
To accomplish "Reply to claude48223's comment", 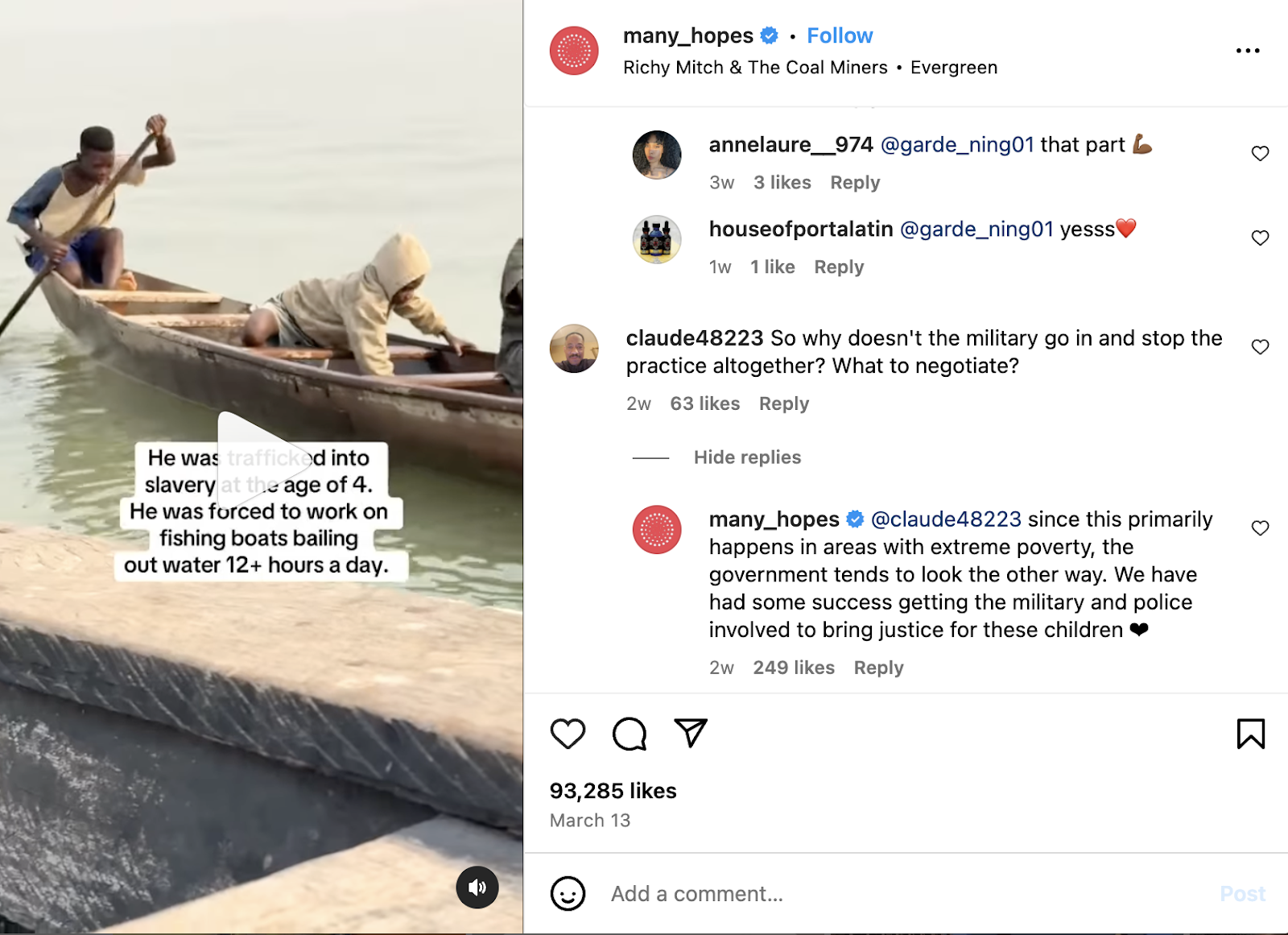I will (783, 404).
